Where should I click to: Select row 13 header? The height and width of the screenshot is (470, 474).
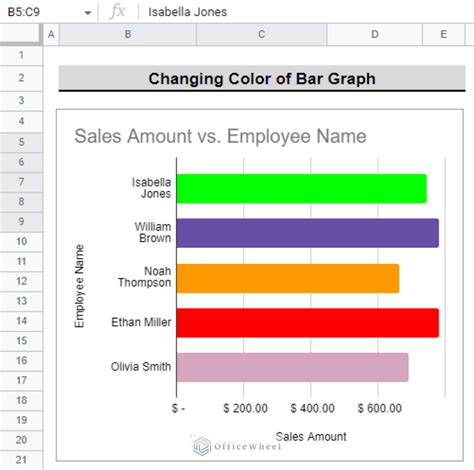pos(21,301)
